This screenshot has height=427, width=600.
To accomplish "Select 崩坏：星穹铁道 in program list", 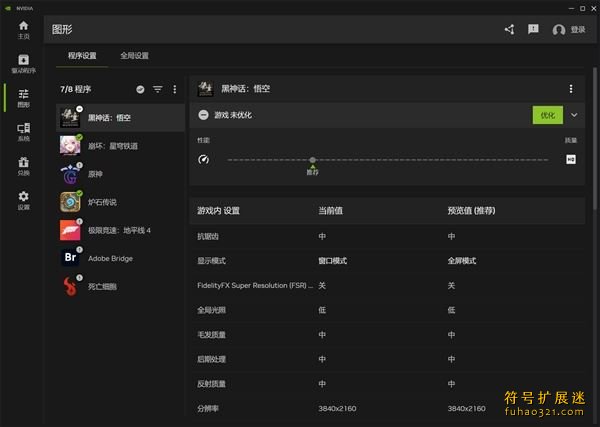I will tap(120, 146).
